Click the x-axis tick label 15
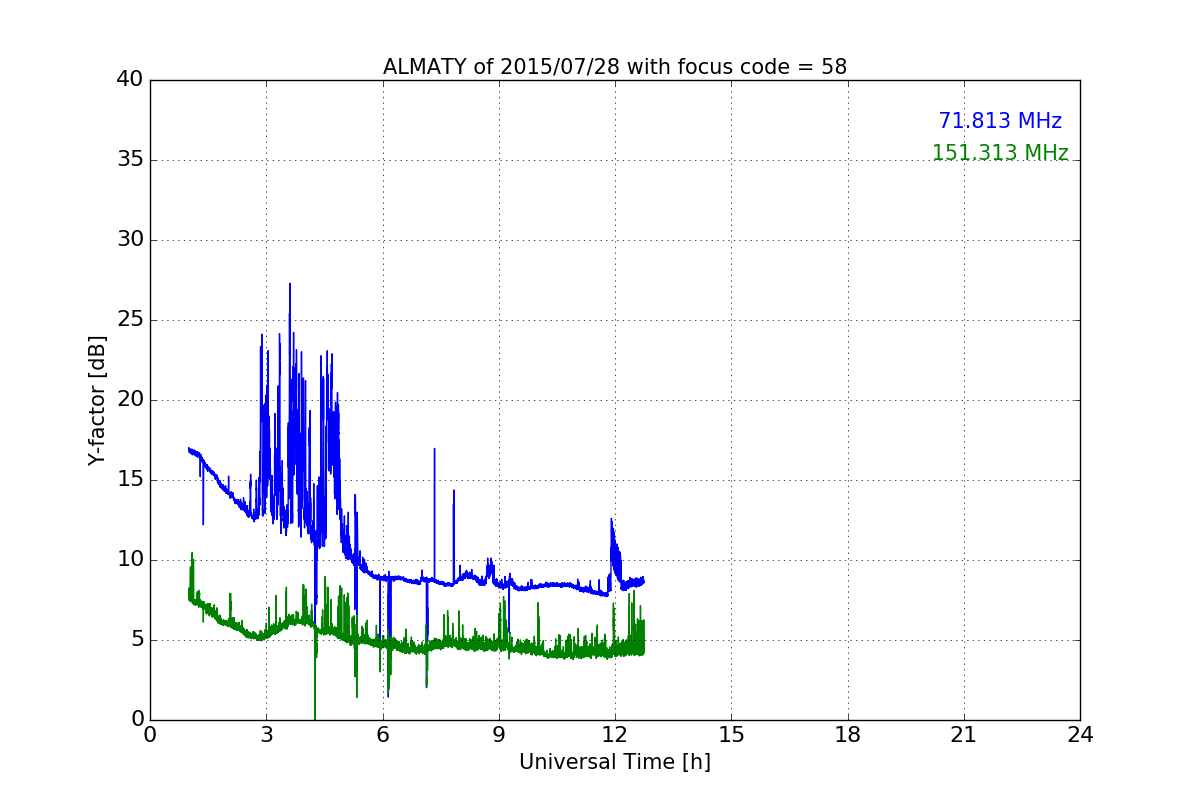The image size is (1200, 800). 731,735
